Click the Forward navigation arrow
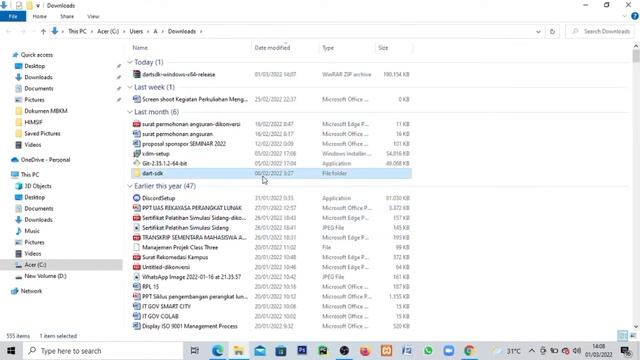The height and width of the screenshot is (360, 640). point(23,31)
